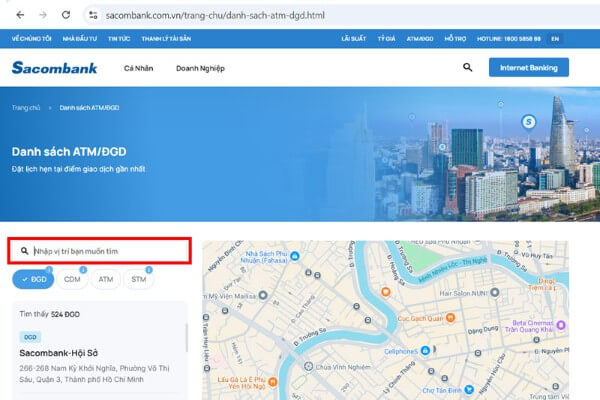Click Lẩu Gà Lá É Phú Yên marker
This screenshot has height=400, width=600.
pyautogui.click(x=272, y=382)
